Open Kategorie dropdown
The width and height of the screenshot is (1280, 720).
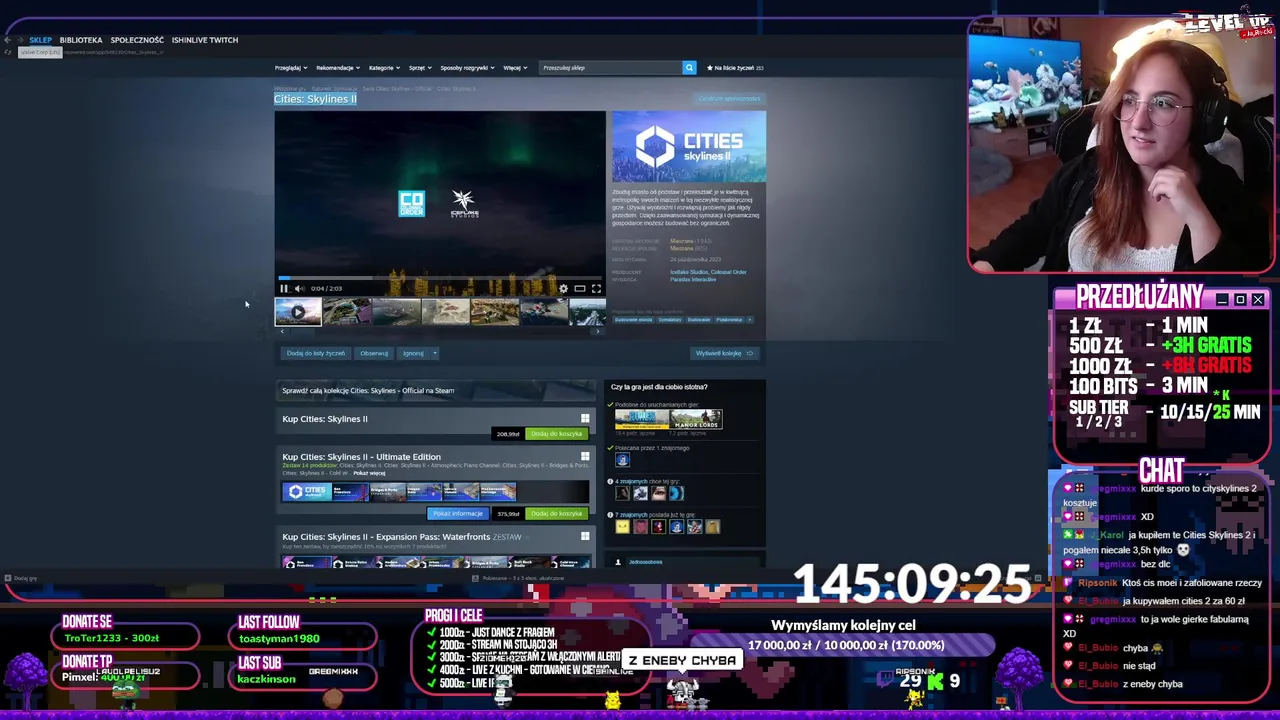384,68
